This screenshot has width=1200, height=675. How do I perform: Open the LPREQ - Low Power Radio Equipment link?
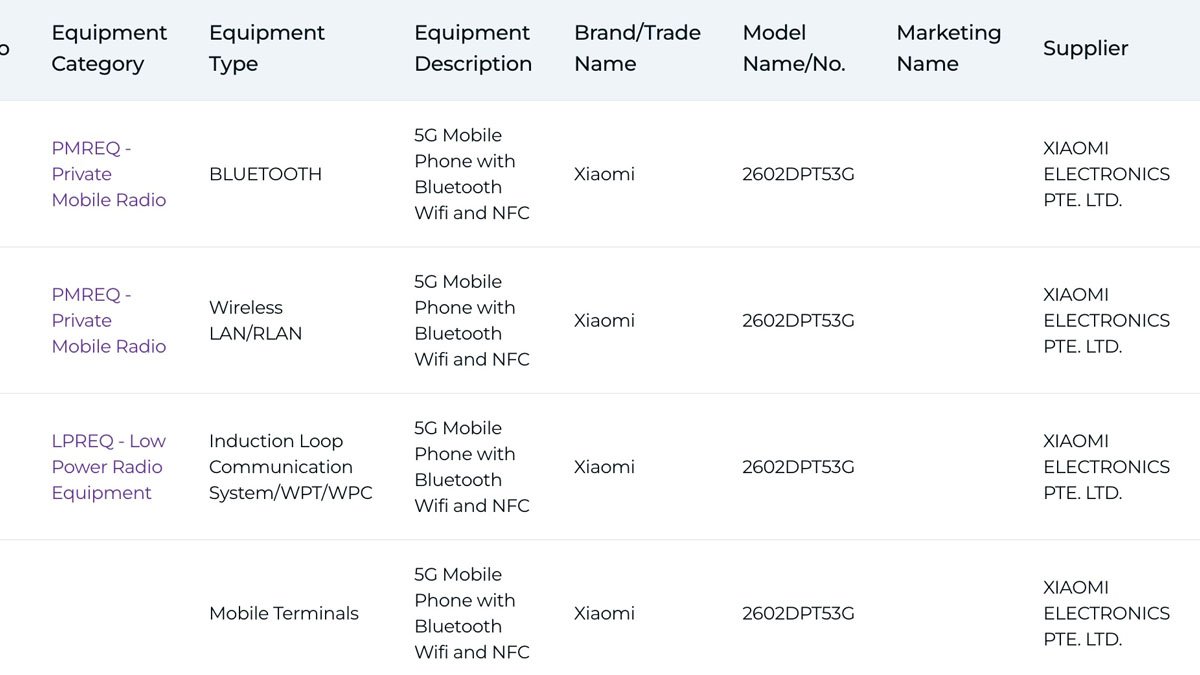pos(108,467)
